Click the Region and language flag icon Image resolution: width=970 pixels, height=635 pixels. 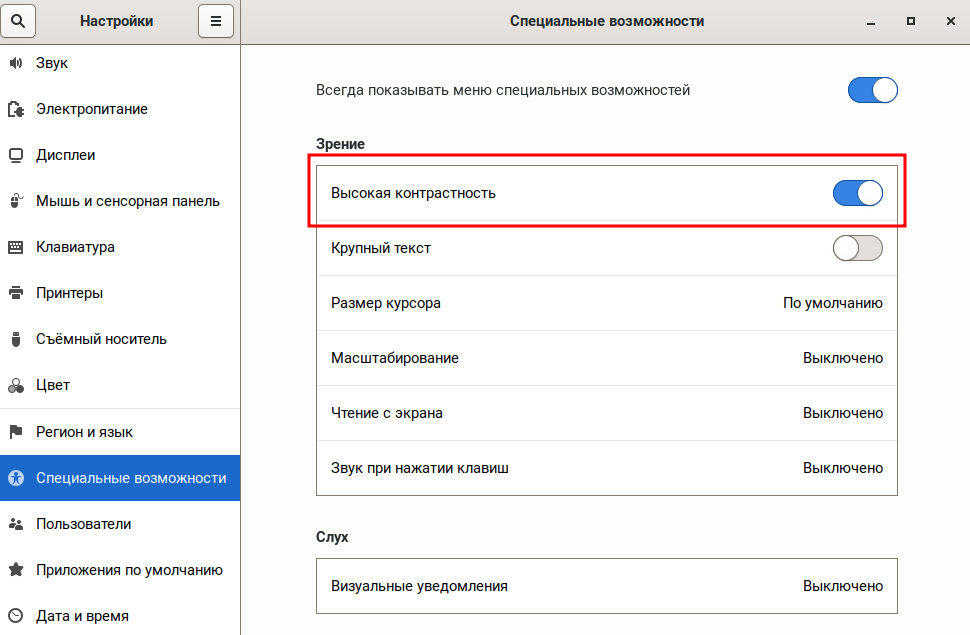coord(15,432)
